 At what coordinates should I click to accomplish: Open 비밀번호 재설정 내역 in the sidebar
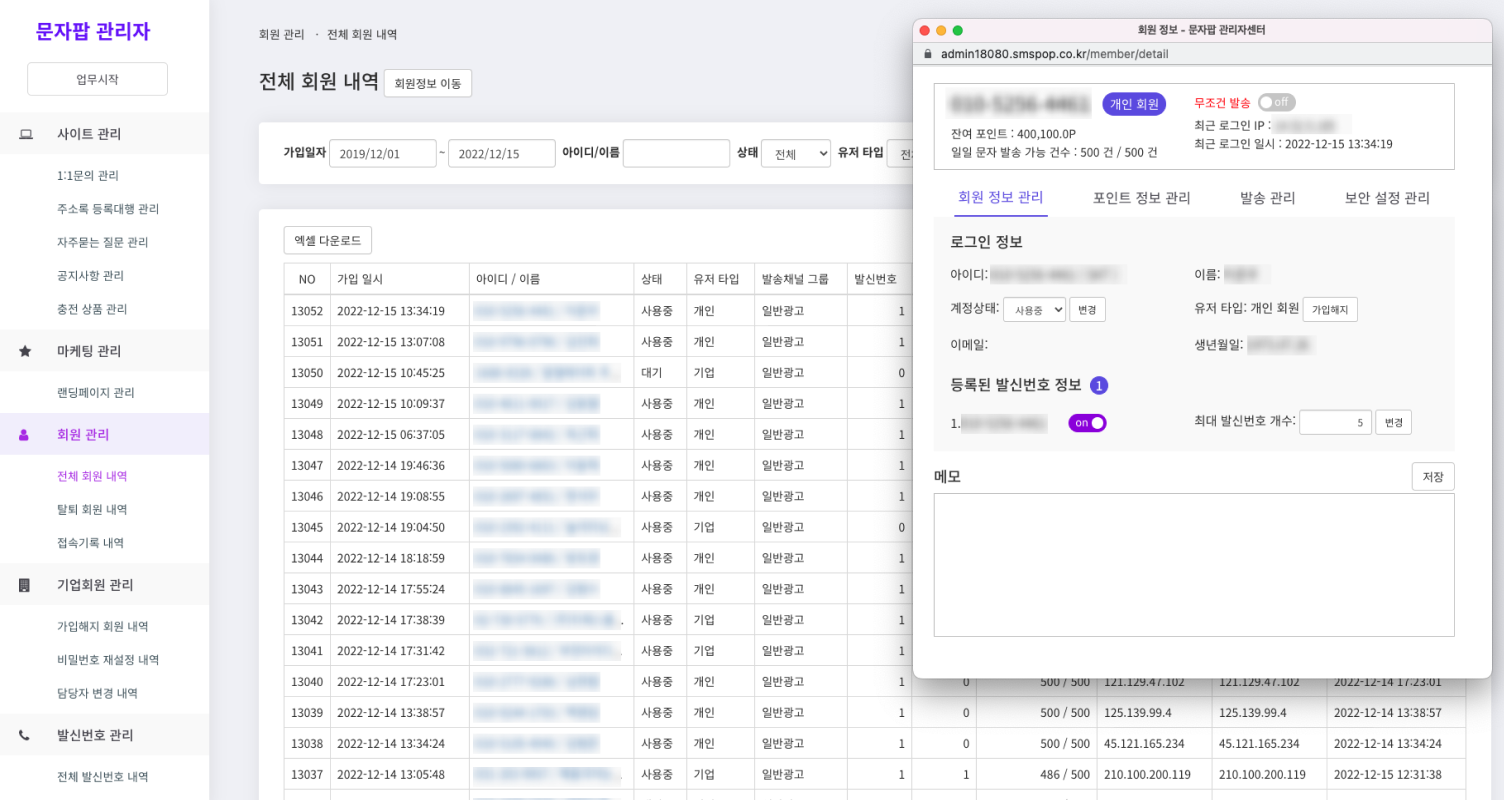108,660
